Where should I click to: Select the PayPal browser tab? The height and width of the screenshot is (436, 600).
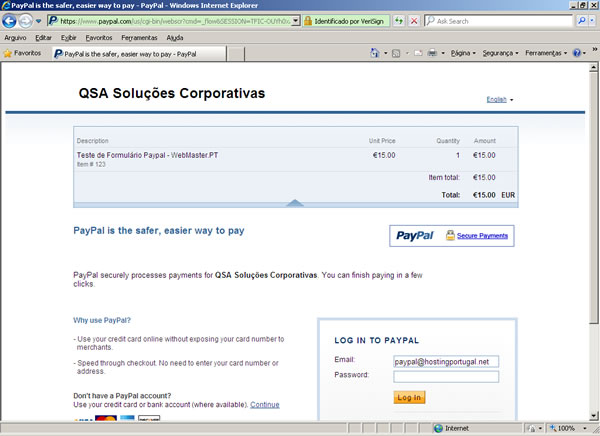pyautogui.click(x=139, y=54)
